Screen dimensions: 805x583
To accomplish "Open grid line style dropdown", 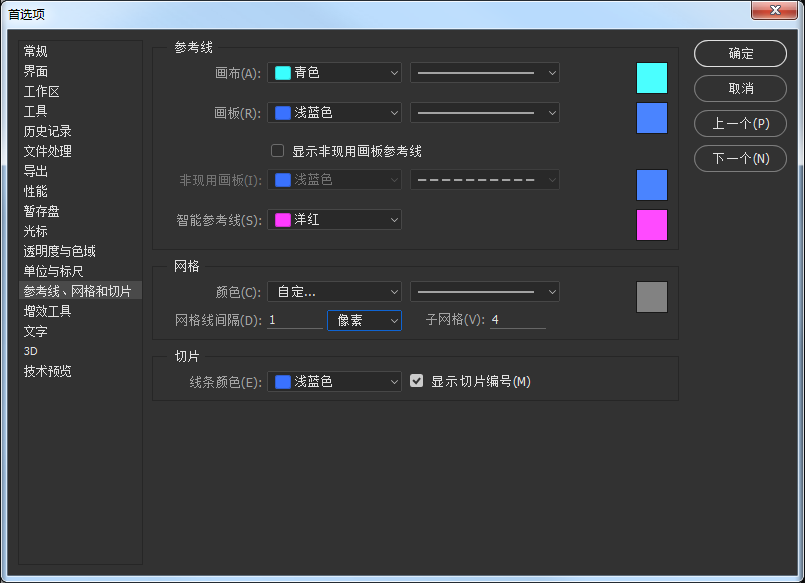I will 485,292.
